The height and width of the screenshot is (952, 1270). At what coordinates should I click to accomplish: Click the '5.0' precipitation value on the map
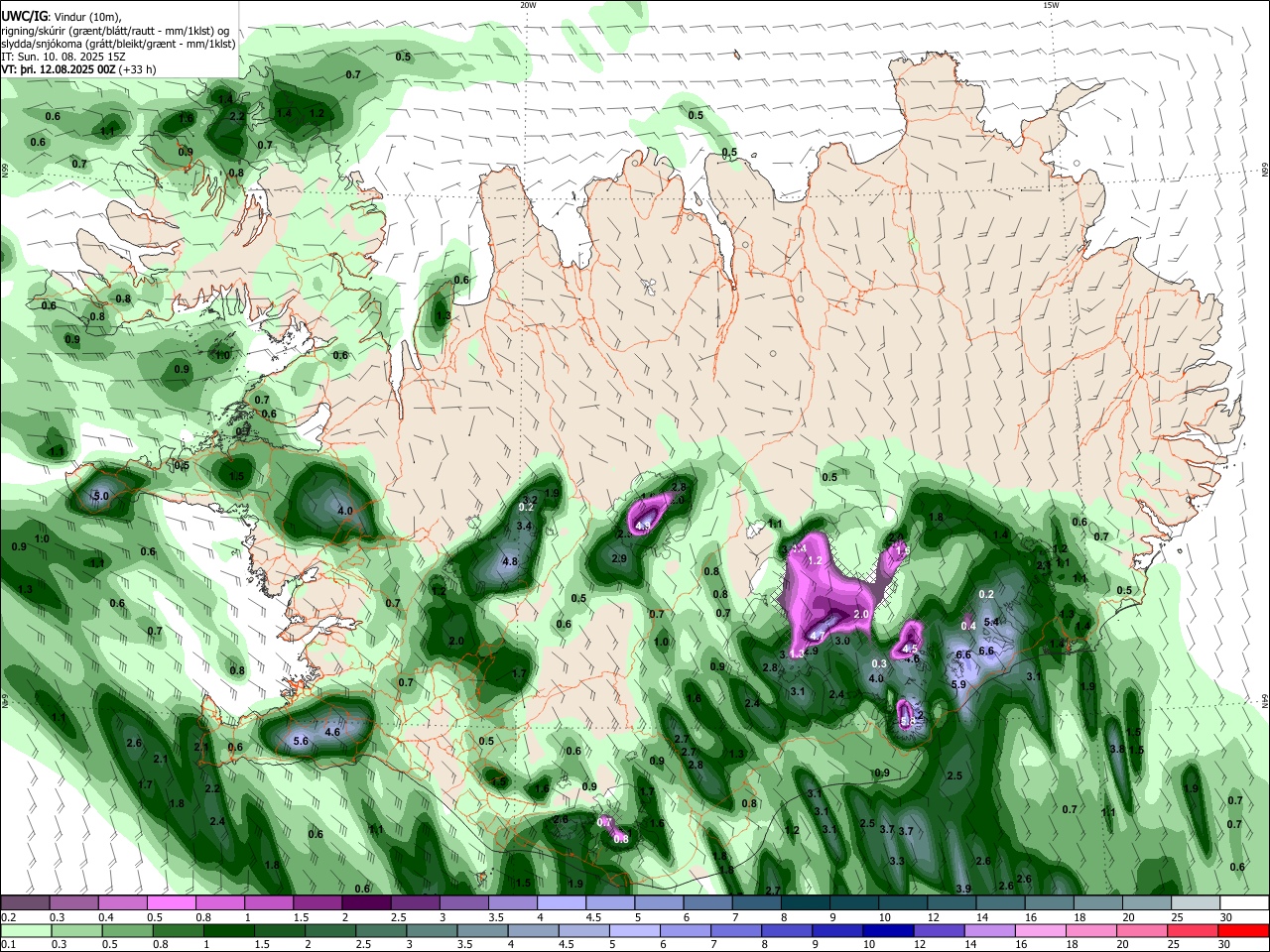click(100, 496)
